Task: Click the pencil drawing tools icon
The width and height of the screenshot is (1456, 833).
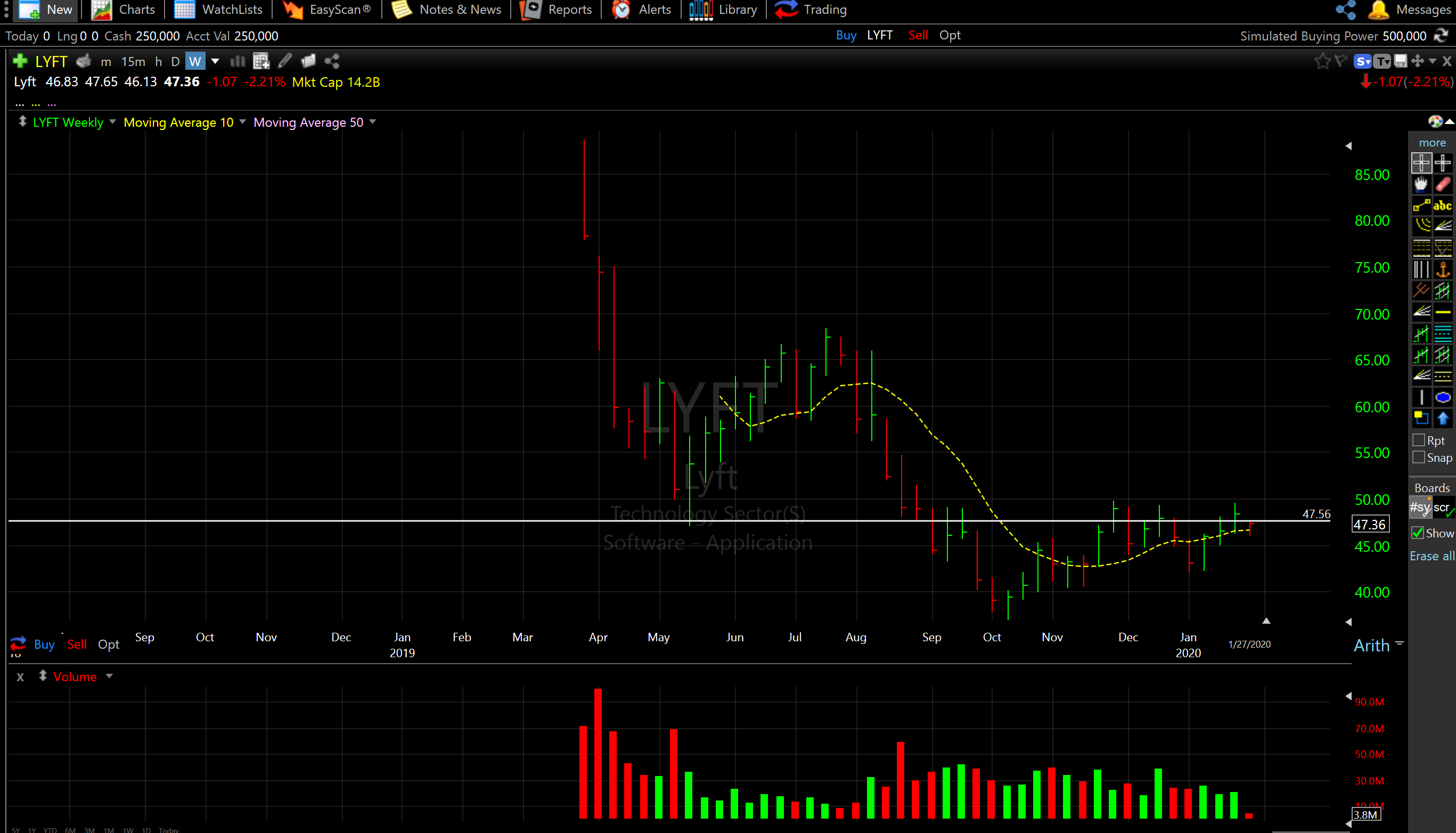Action: click(285, 61)
